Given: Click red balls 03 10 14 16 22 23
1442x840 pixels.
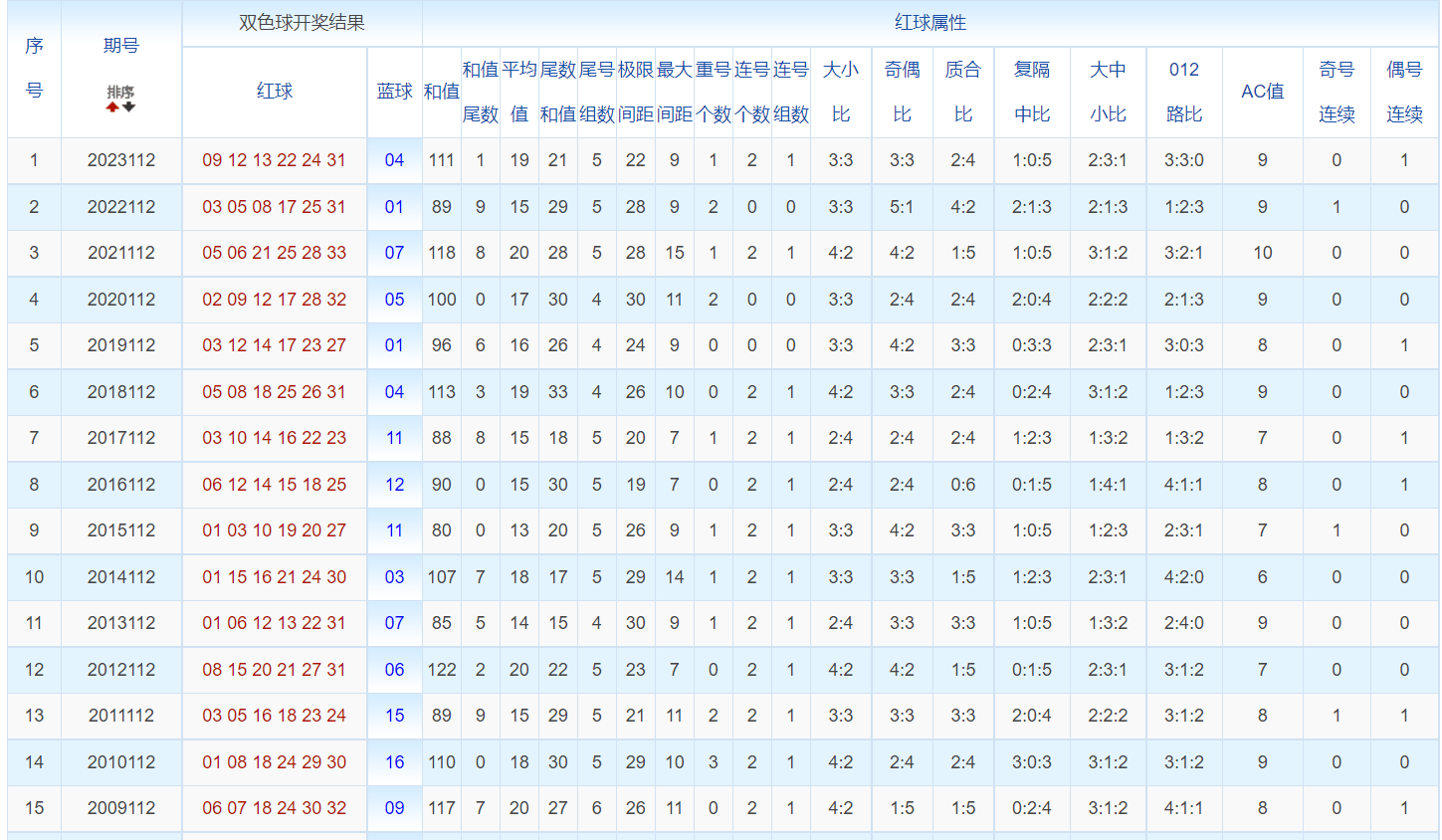Looking at the screenshot, I should [x=275, y=438].
